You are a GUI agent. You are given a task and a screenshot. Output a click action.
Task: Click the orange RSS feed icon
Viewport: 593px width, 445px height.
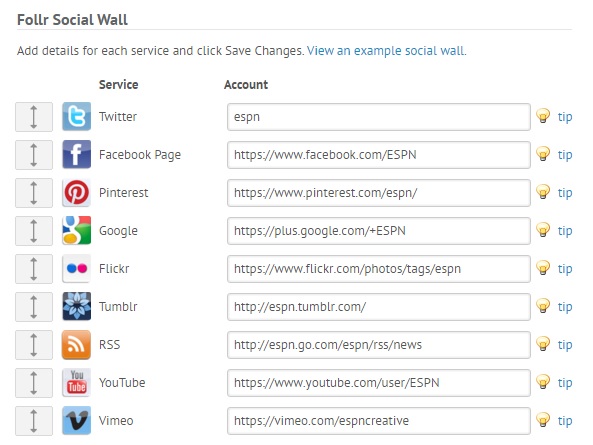coord(76,344)
